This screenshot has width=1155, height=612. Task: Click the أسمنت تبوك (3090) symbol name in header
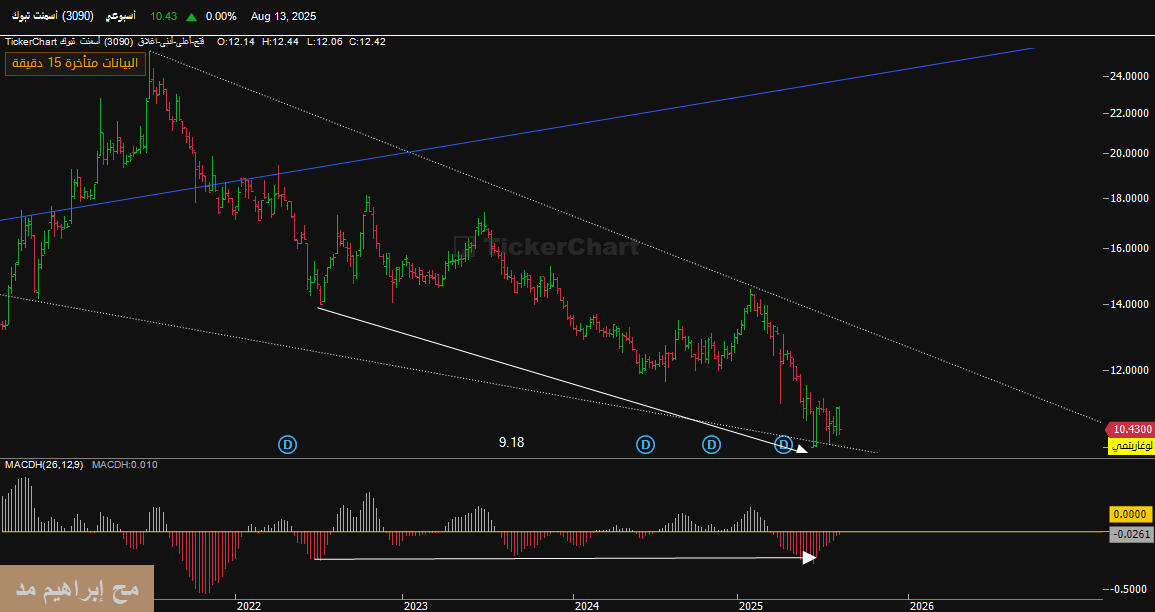coord(52,15)
